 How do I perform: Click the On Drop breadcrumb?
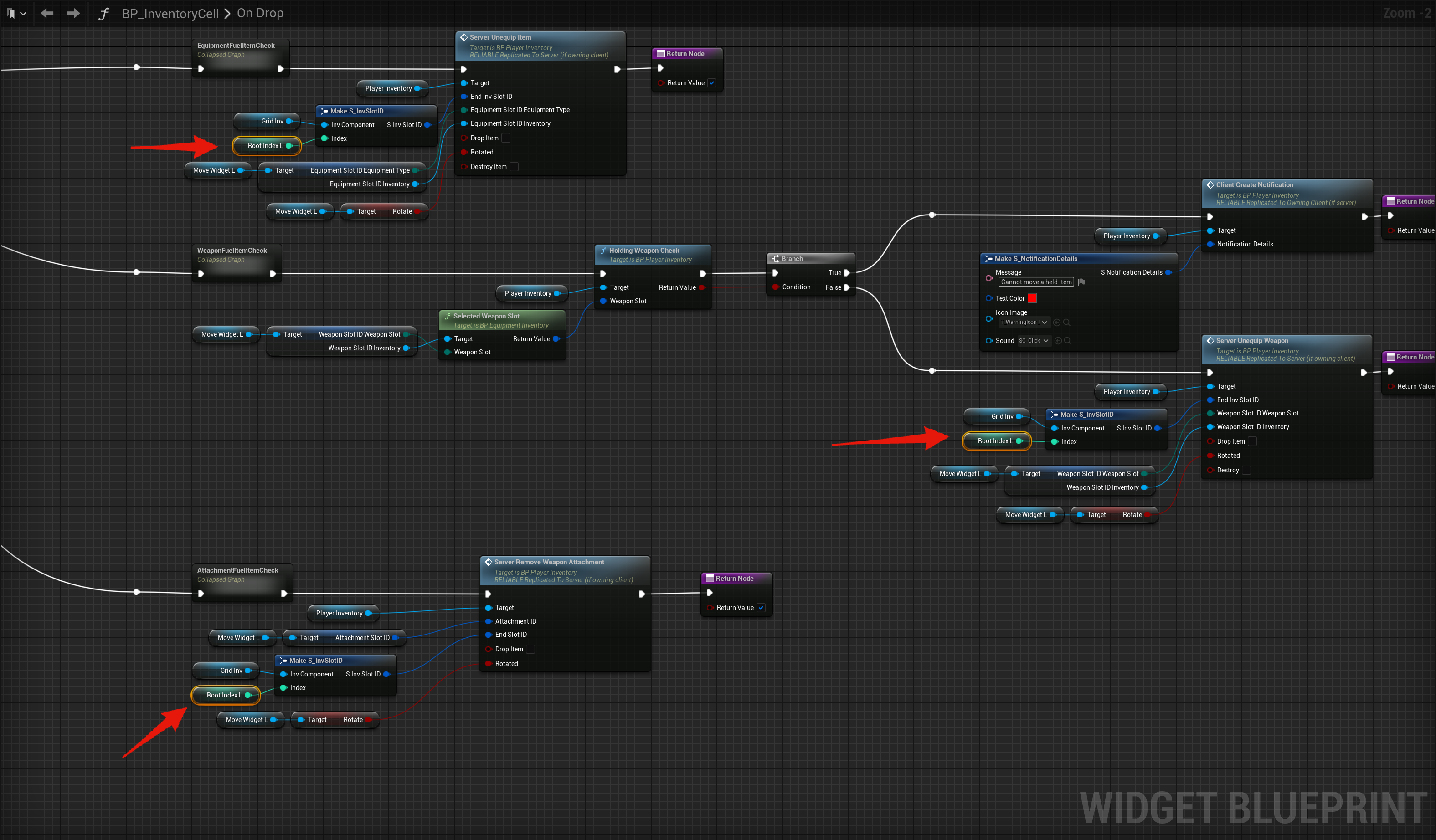point(260,13)
